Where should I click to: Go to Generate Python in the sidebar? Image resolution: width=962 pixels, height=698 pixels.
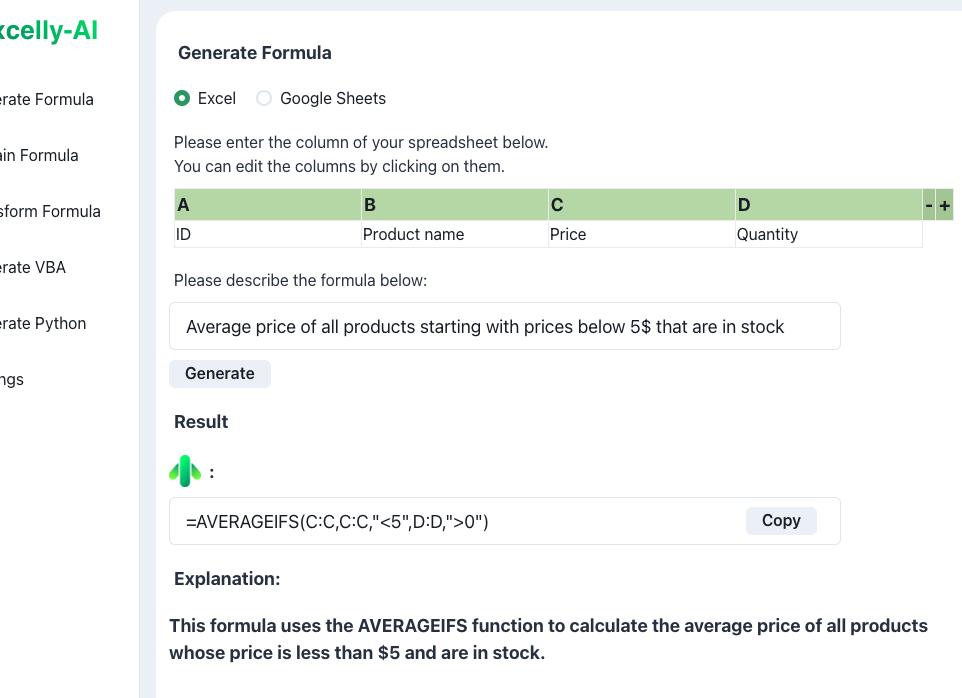tap(42, 323)
